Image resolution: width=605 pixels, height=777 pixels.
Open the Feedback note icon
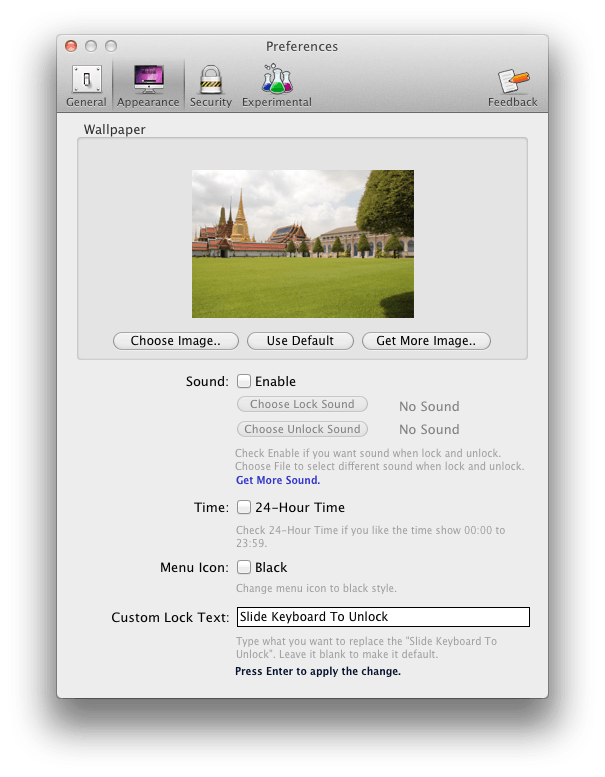tap(513, 81)
